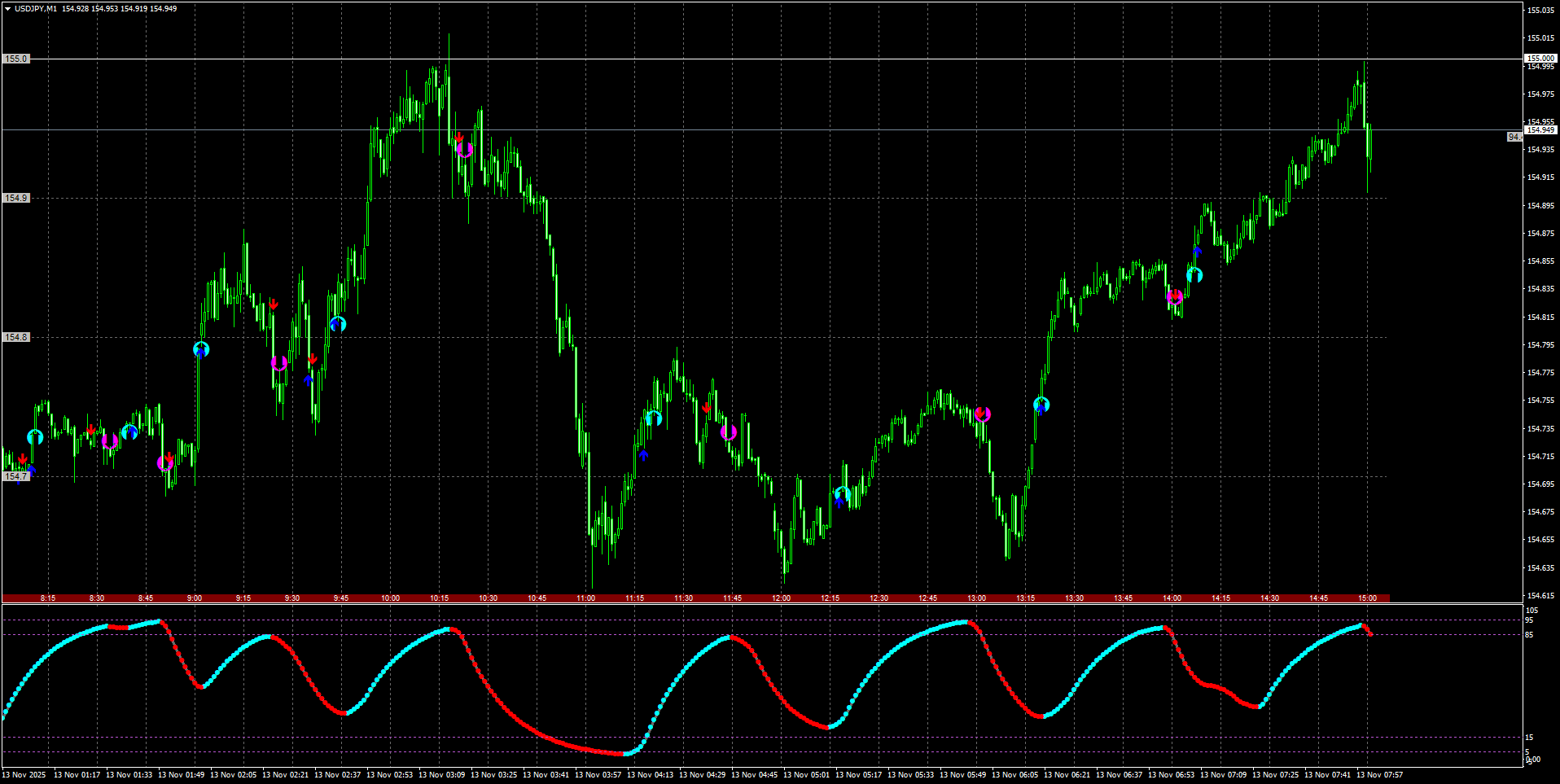Click the cyan circle near 9:45
Screen dimensions: 1560x784
coord(338,324)
